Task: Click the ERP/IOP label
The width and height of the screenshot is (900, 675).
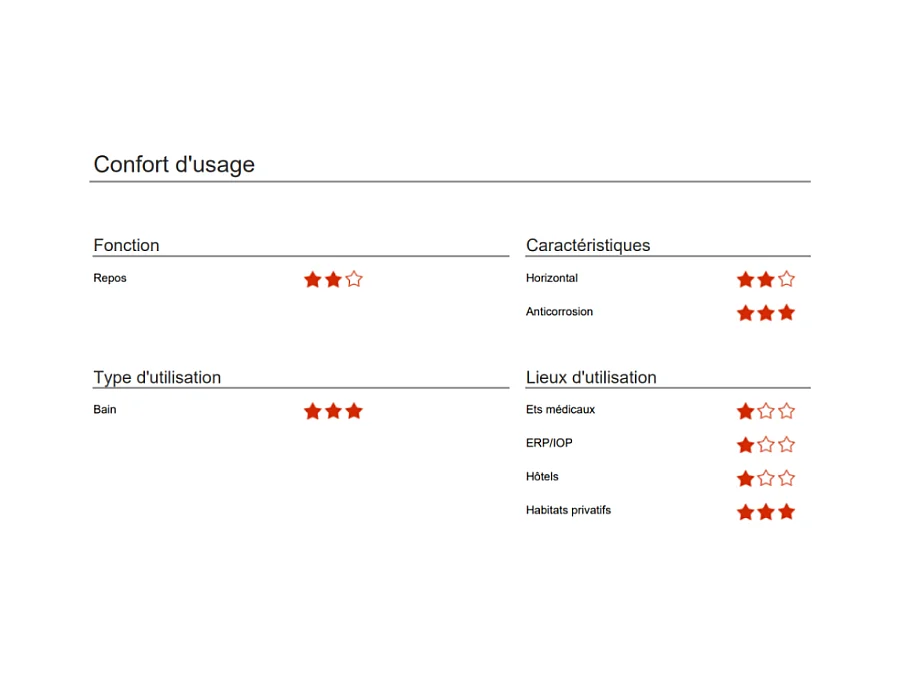Action: pos(549,443)
